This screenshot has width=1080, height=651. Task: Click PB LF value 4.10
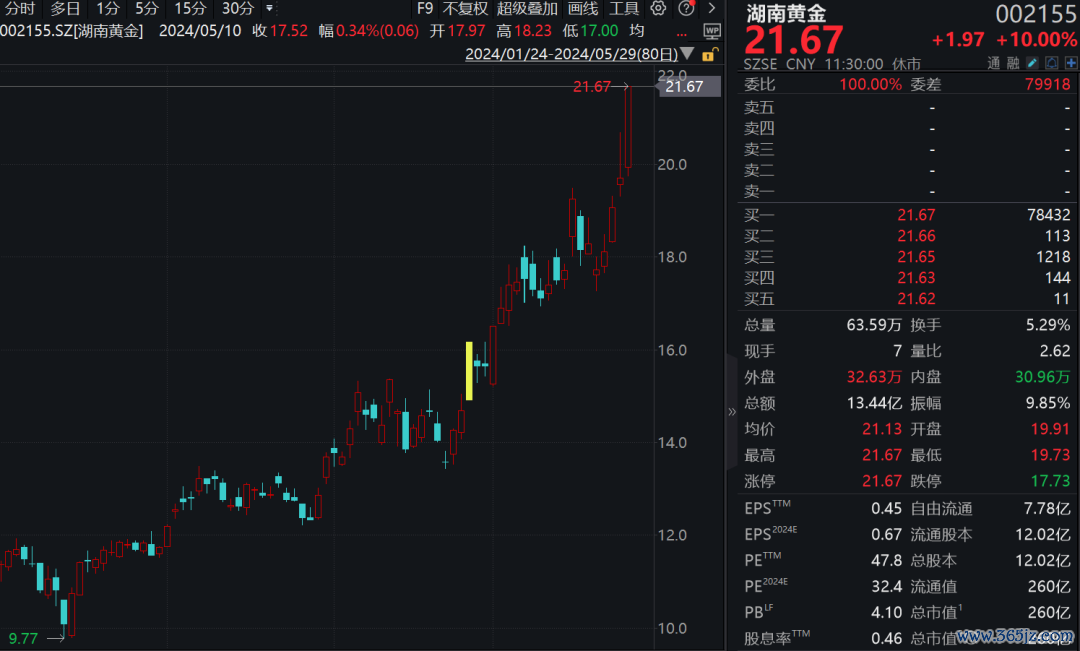point(886,612)
